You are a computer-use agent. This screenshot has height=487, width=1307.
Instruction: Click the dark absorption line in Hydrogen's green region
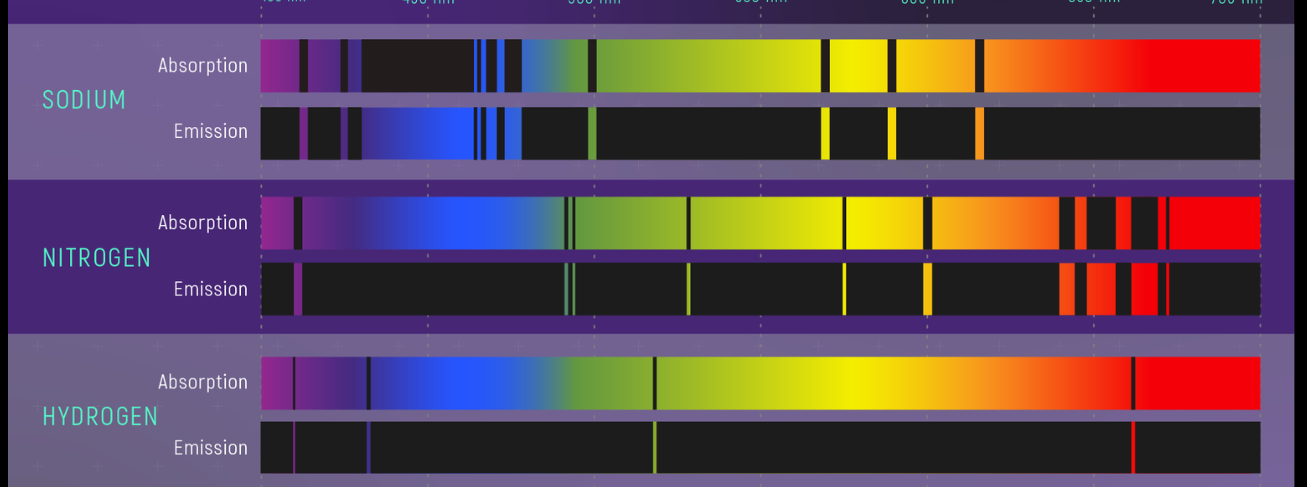[x=654, y=383]
